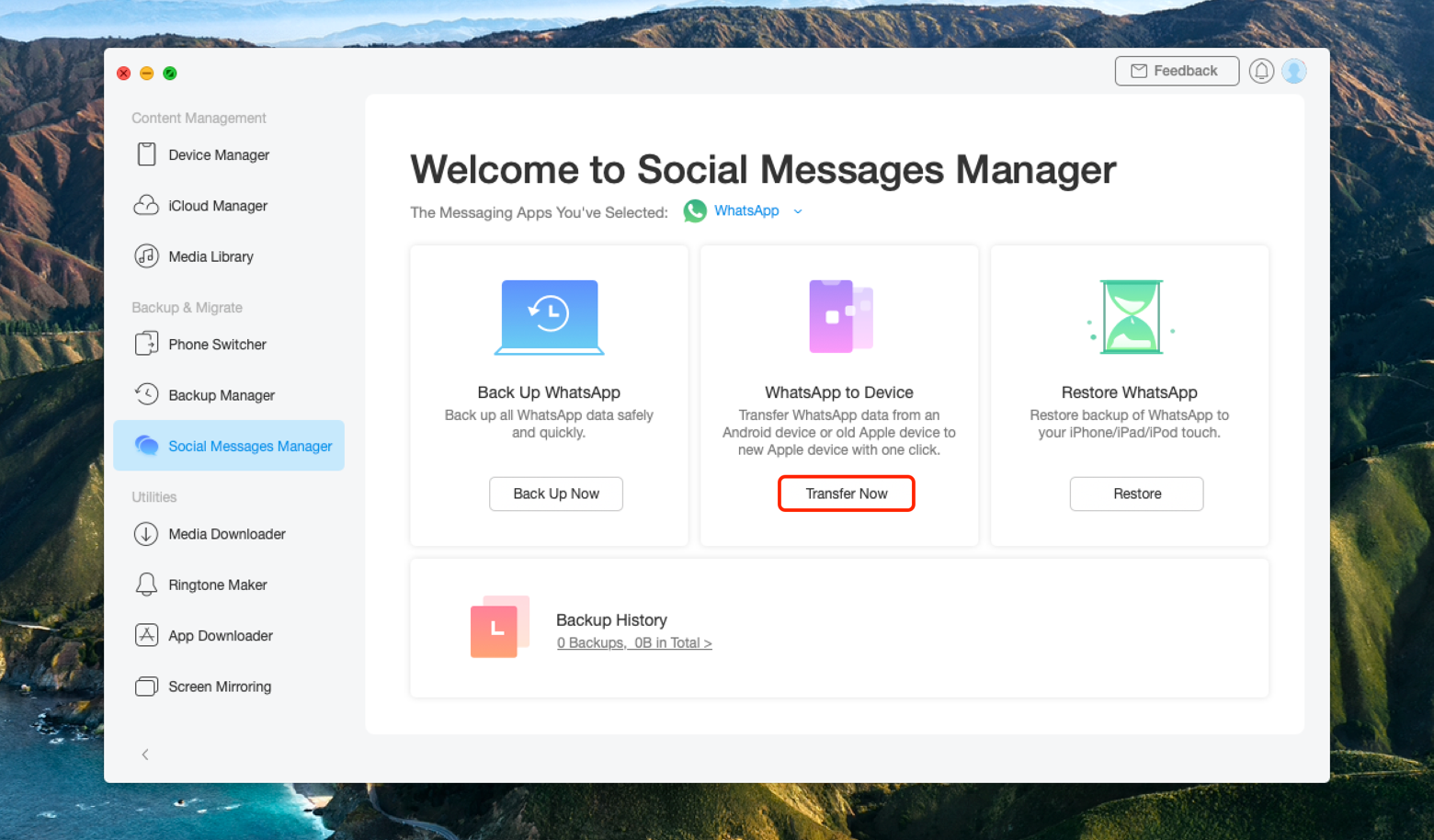Click the Media Downloader arrow icon
Viewport: 1434px width, 840px height.
[x=146, y=534]
